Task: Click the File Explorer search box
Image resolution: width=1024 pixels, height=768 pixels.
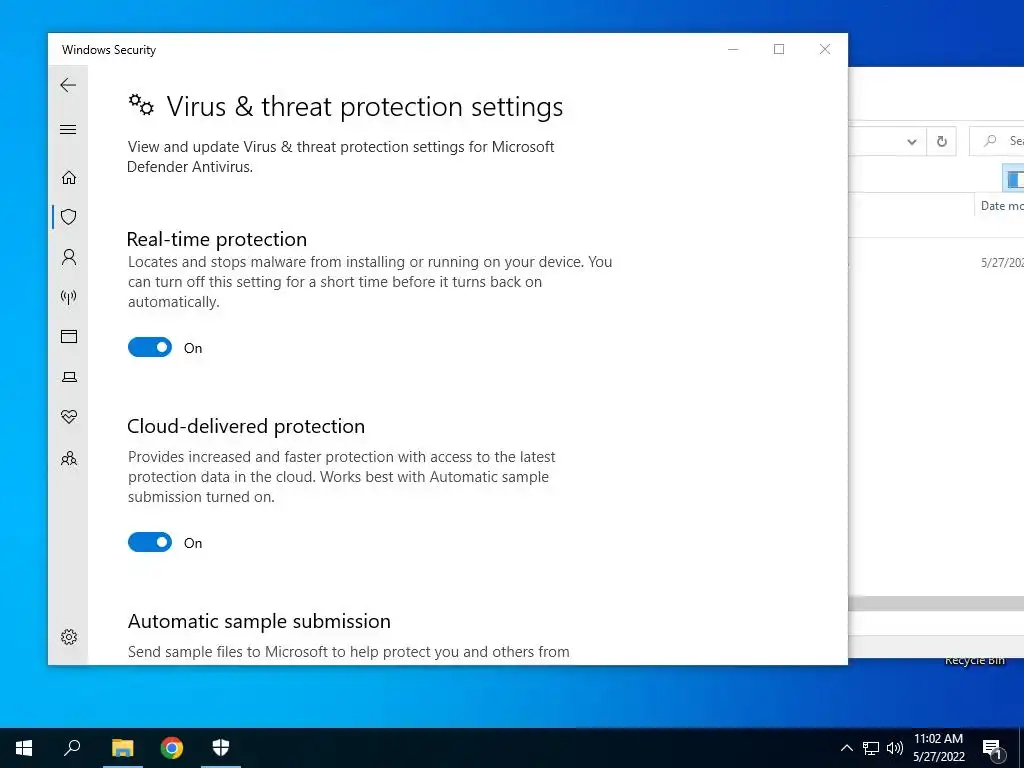Action: [x=998, y=141]
